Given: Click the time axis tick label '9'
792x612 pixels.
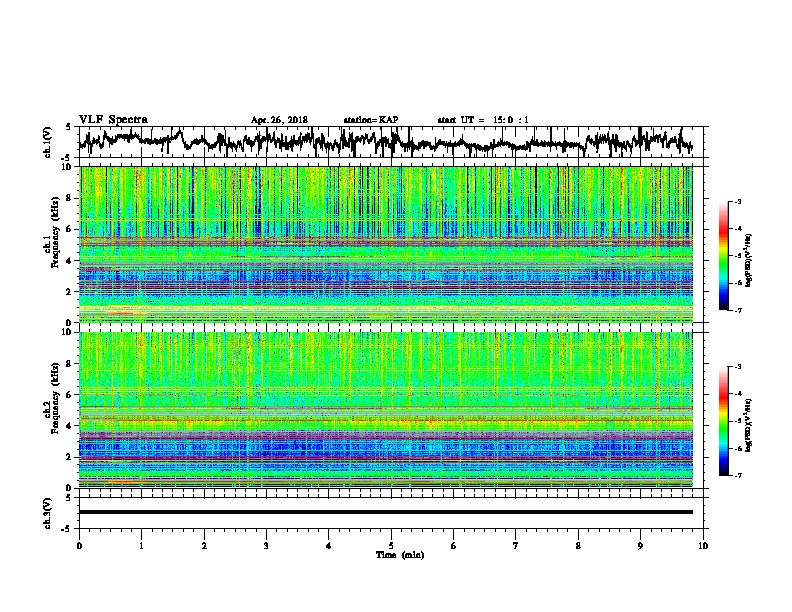Looking at the screenshot, I should click(640, 546).
